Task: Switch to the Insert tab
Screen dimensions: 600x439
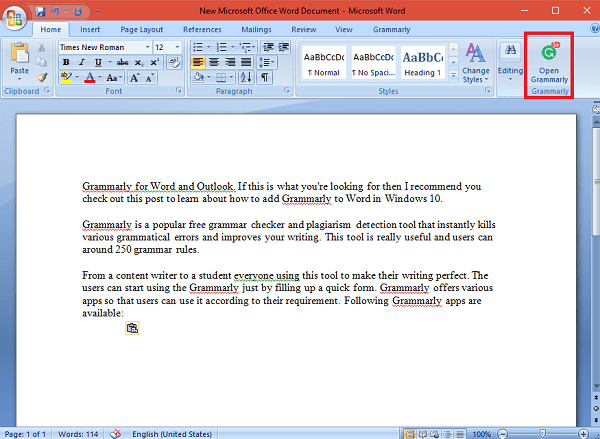Action: (90, 29)
